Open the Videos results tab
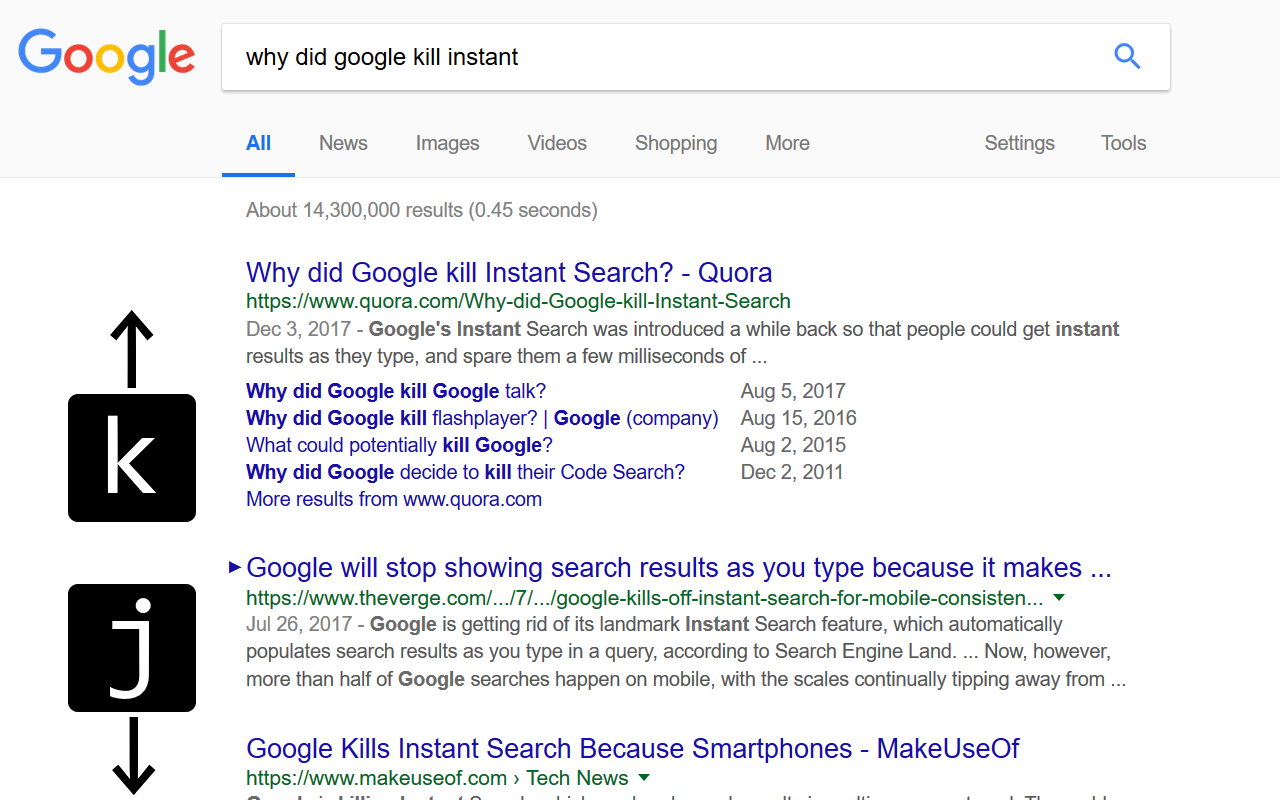This screenshot has width=1280, height=800. pos(557,143)
